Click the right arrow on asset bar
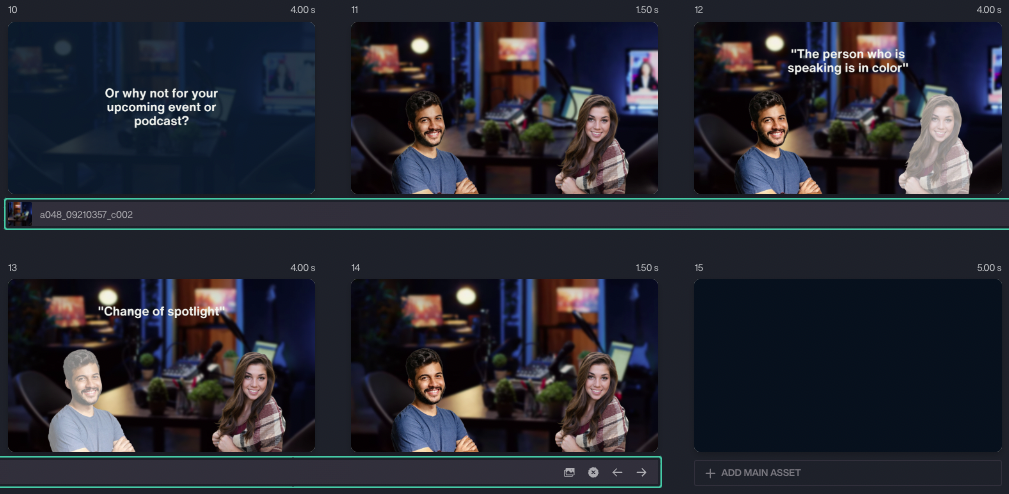The image size is (1009, 494). pyautogui.click(x=641, y=472)
